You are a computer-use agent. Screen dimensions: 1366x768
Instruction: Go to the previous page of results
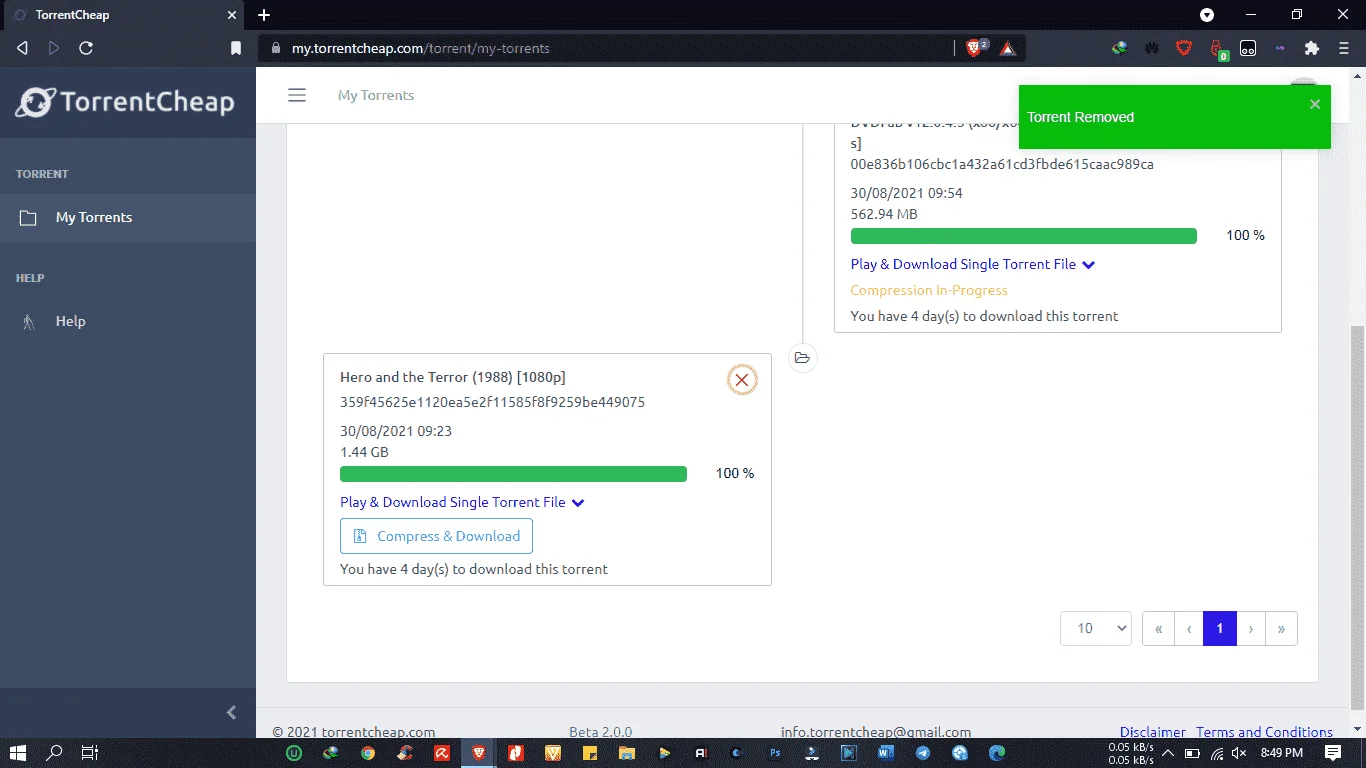(1189, 628)
